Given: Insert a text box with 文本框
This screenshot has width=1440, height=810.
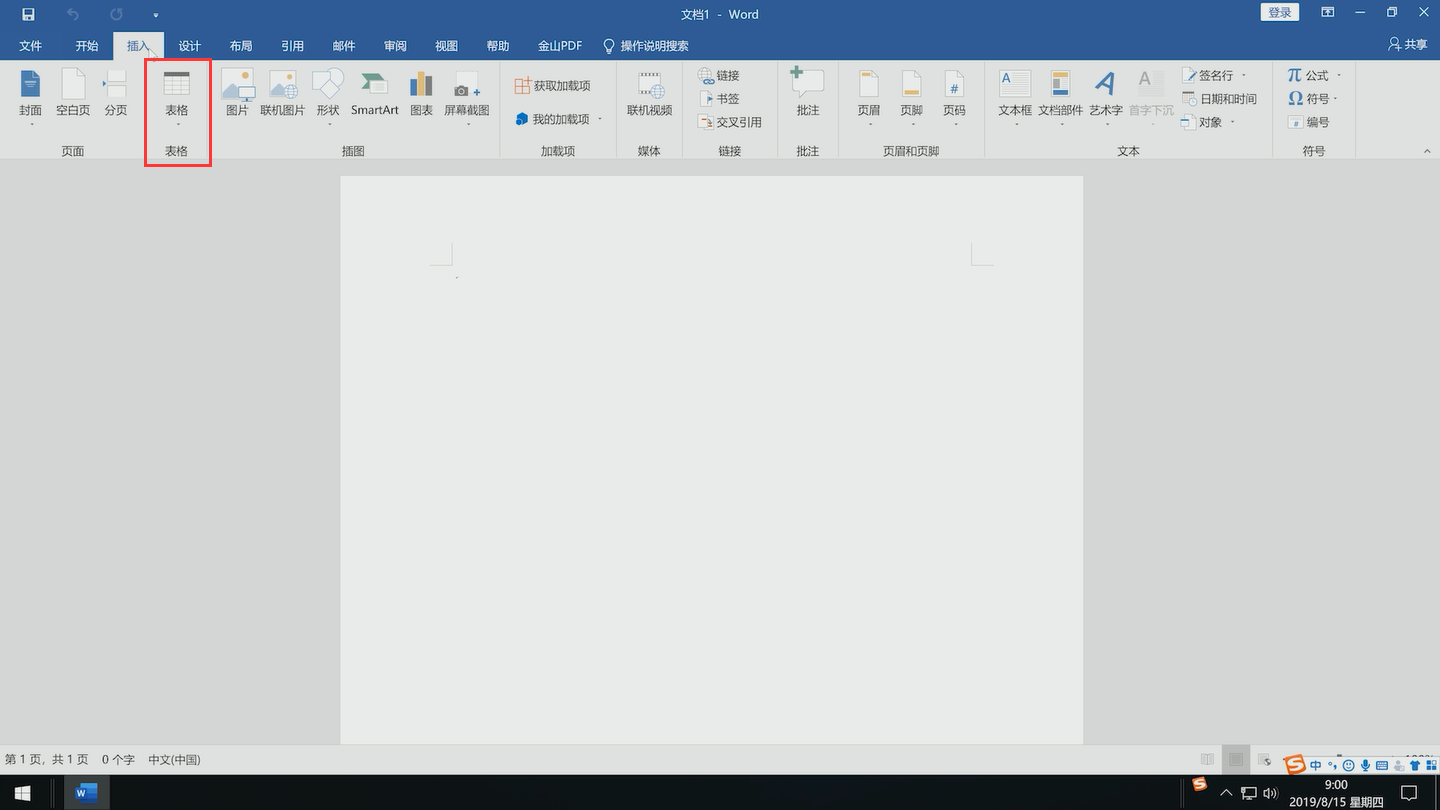Looking at the screenshot, I should pyautogui.click(x=1015, y=97).
